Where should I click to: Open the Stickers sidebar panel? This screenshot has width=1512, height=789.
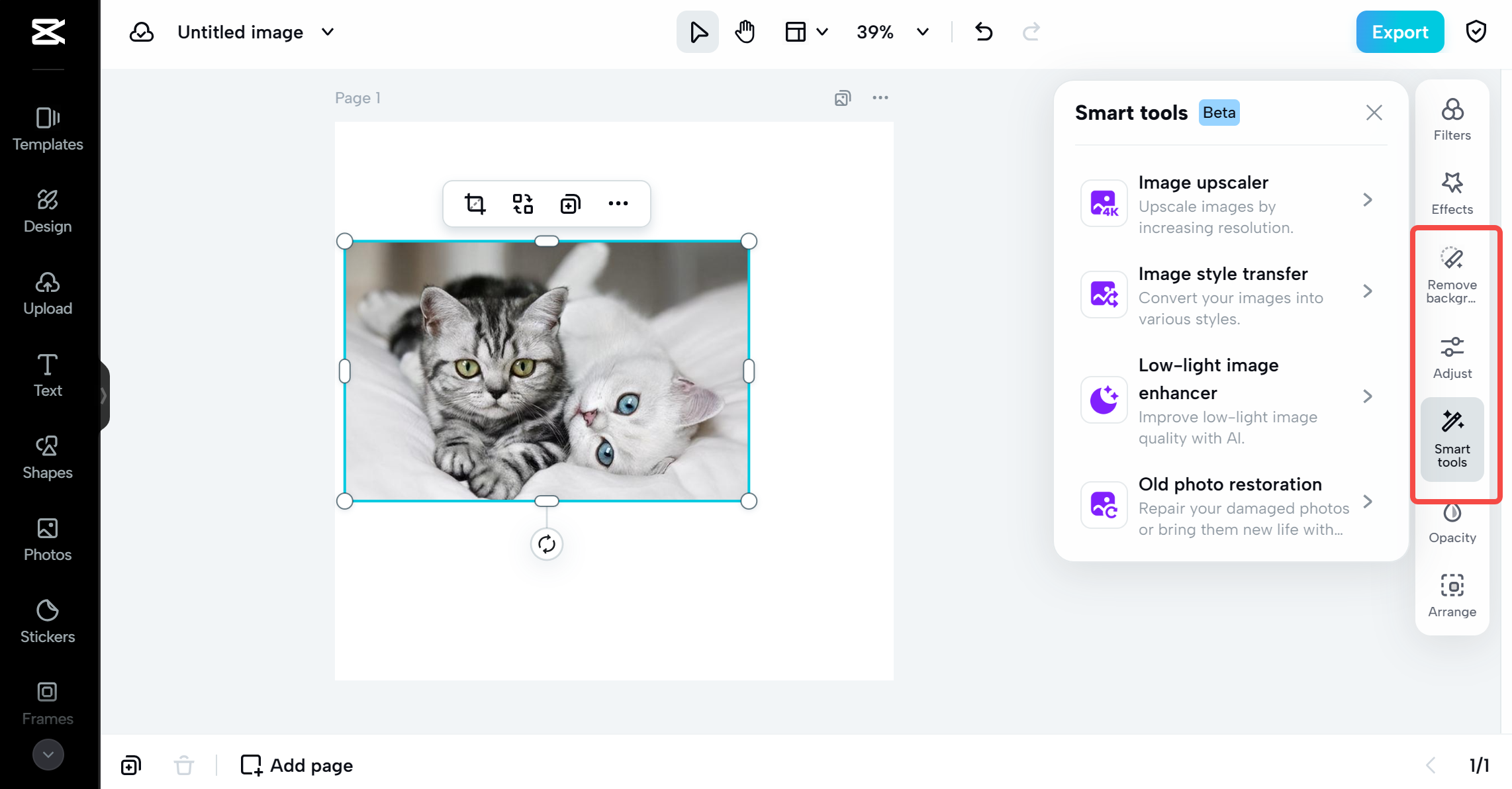click(48, 621)
